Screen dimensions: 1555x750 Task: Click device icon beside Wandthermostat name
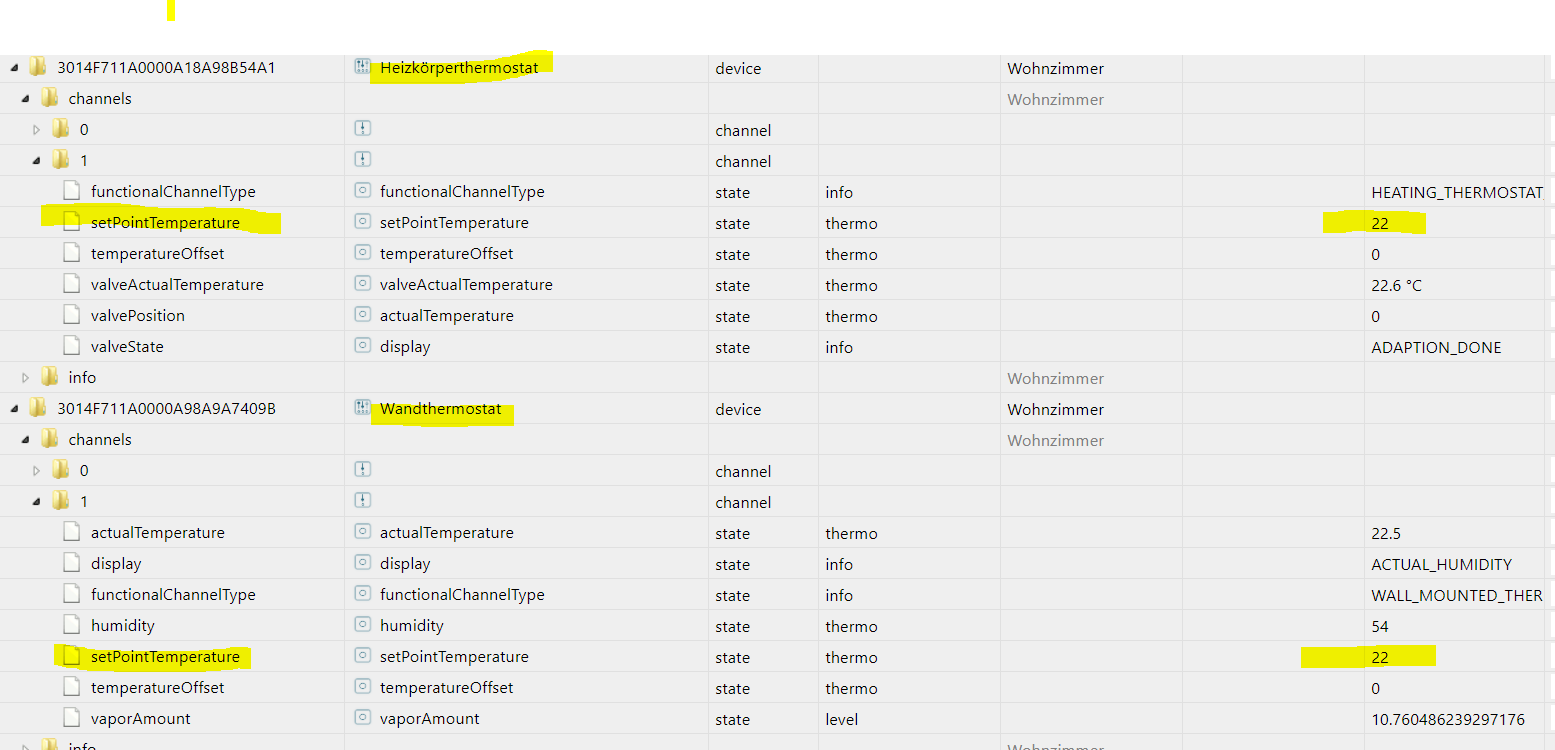(x=363, y=408)
